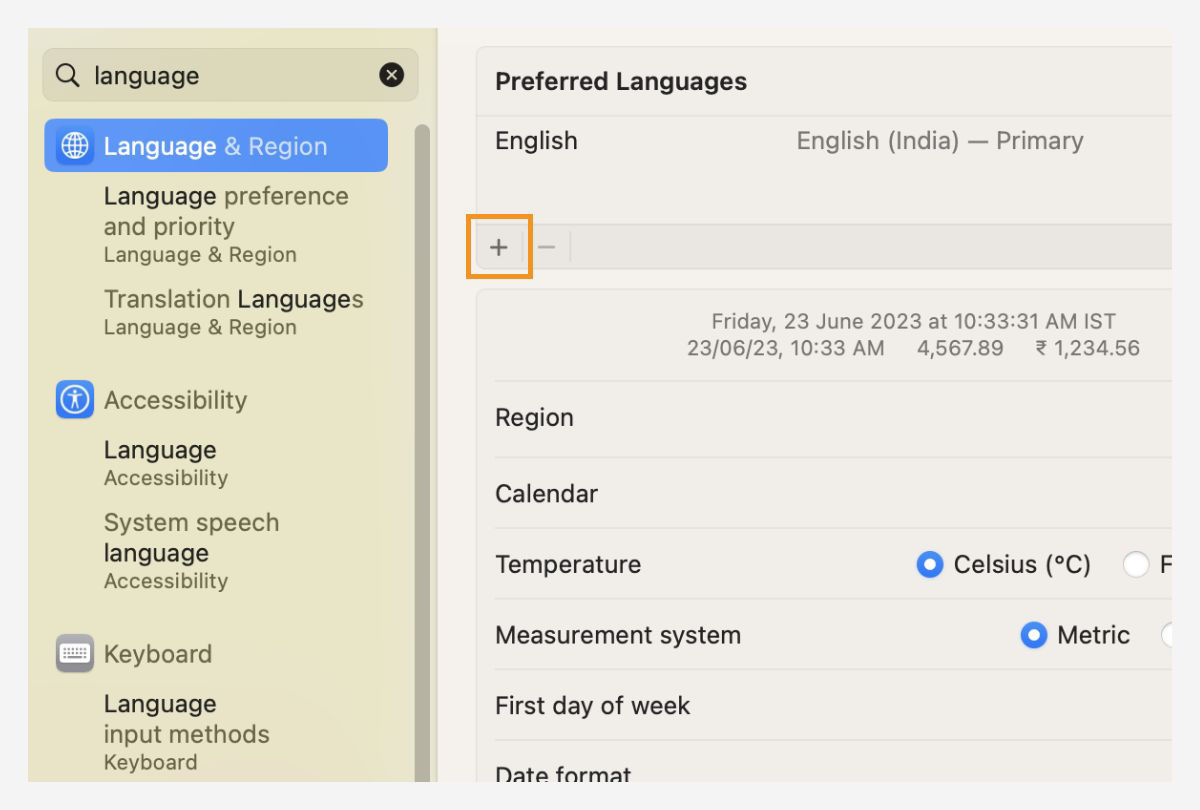Select the Fahrenheit temperature option
The image size is (1200, 810).
pos(1136,564)
